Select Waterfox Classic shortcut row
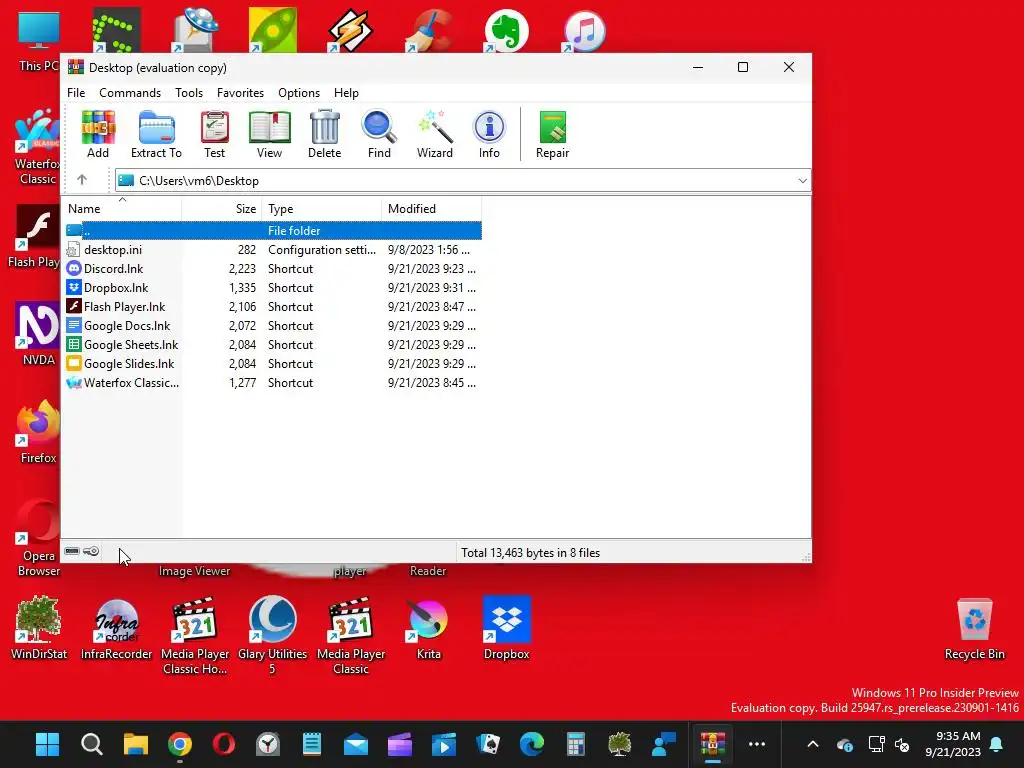The width and height of the screenshot is (1024, 768). 272,382
